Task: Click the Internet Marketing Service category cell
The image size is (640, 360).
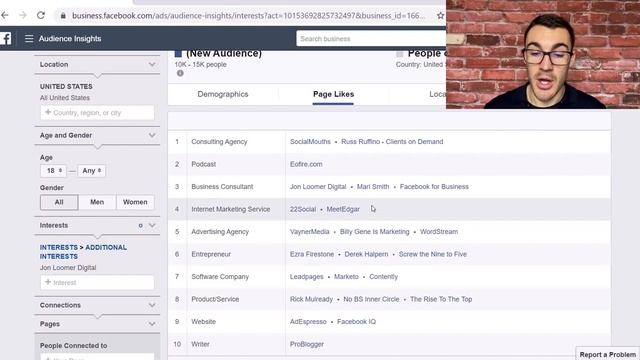Action: 231,209
